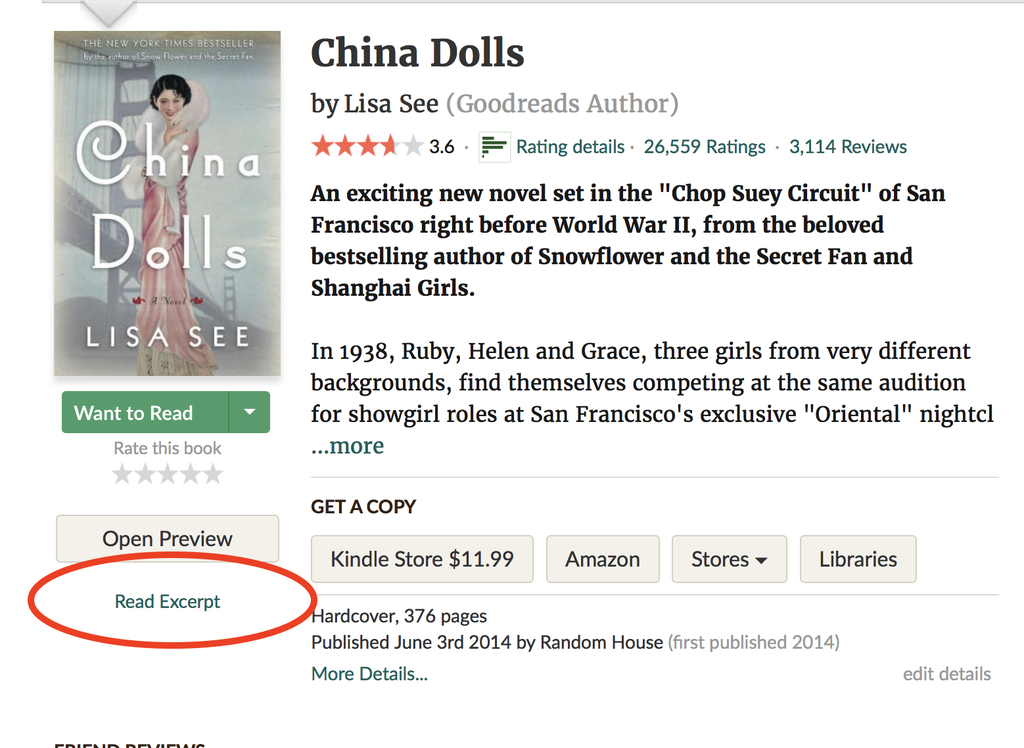Click the Amazon button
The image size is (1024, 748).
[603, 559]
